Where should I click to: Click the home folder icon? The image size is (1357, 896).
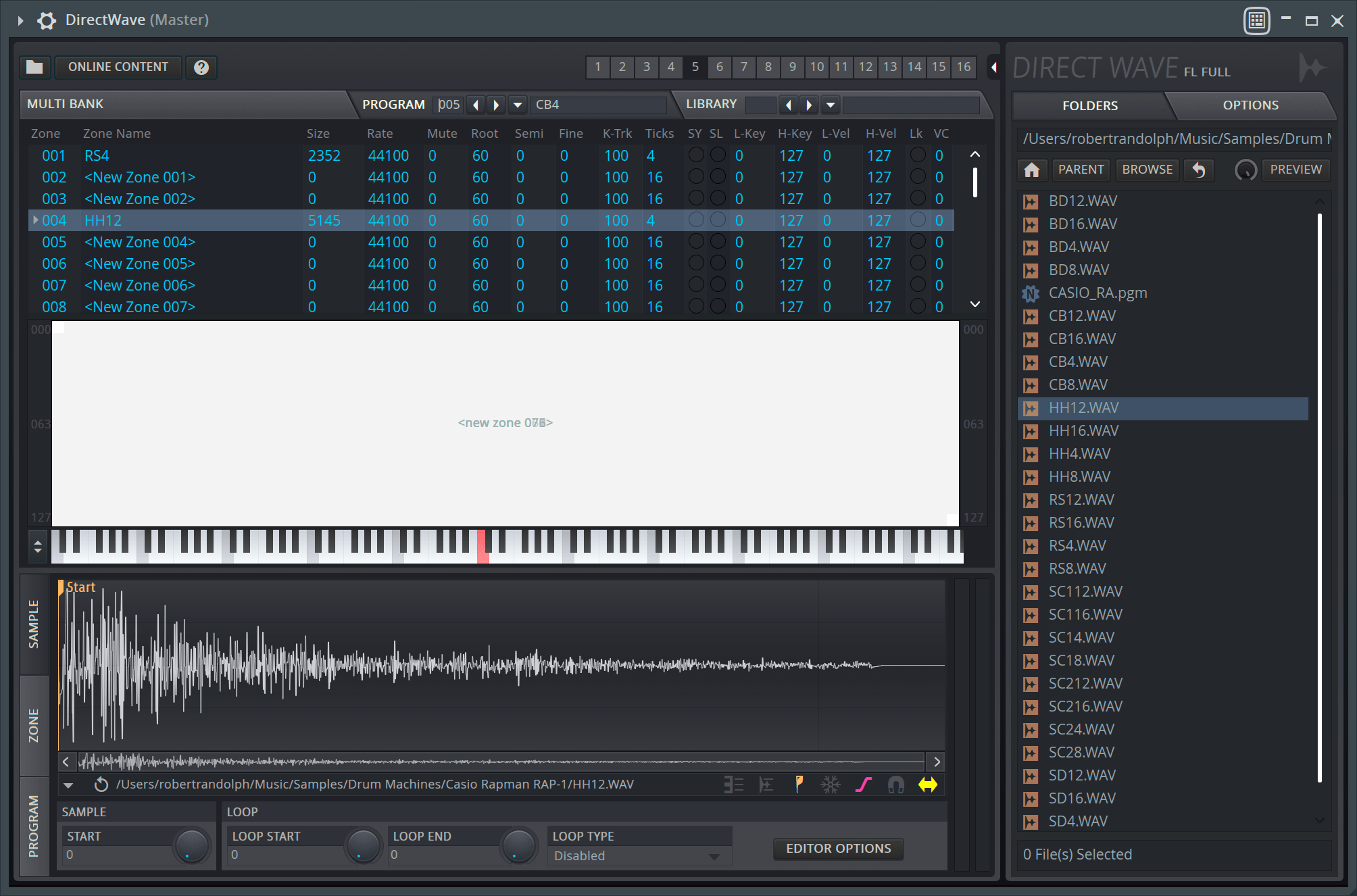pos(1031,170)
